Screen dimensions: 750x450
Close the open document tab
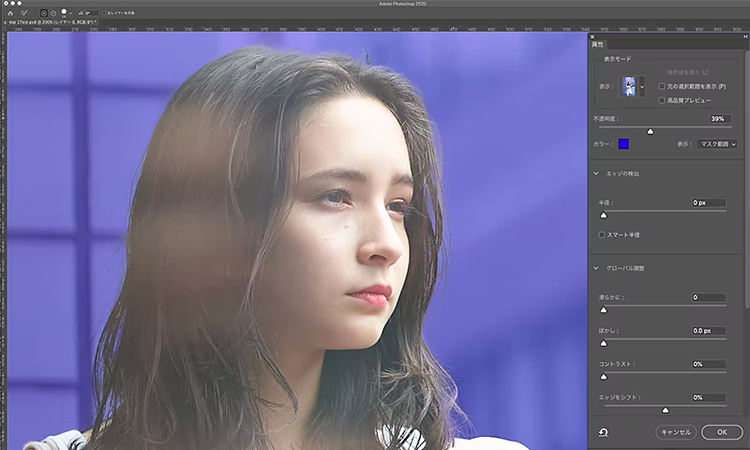(x=4, y=22)
